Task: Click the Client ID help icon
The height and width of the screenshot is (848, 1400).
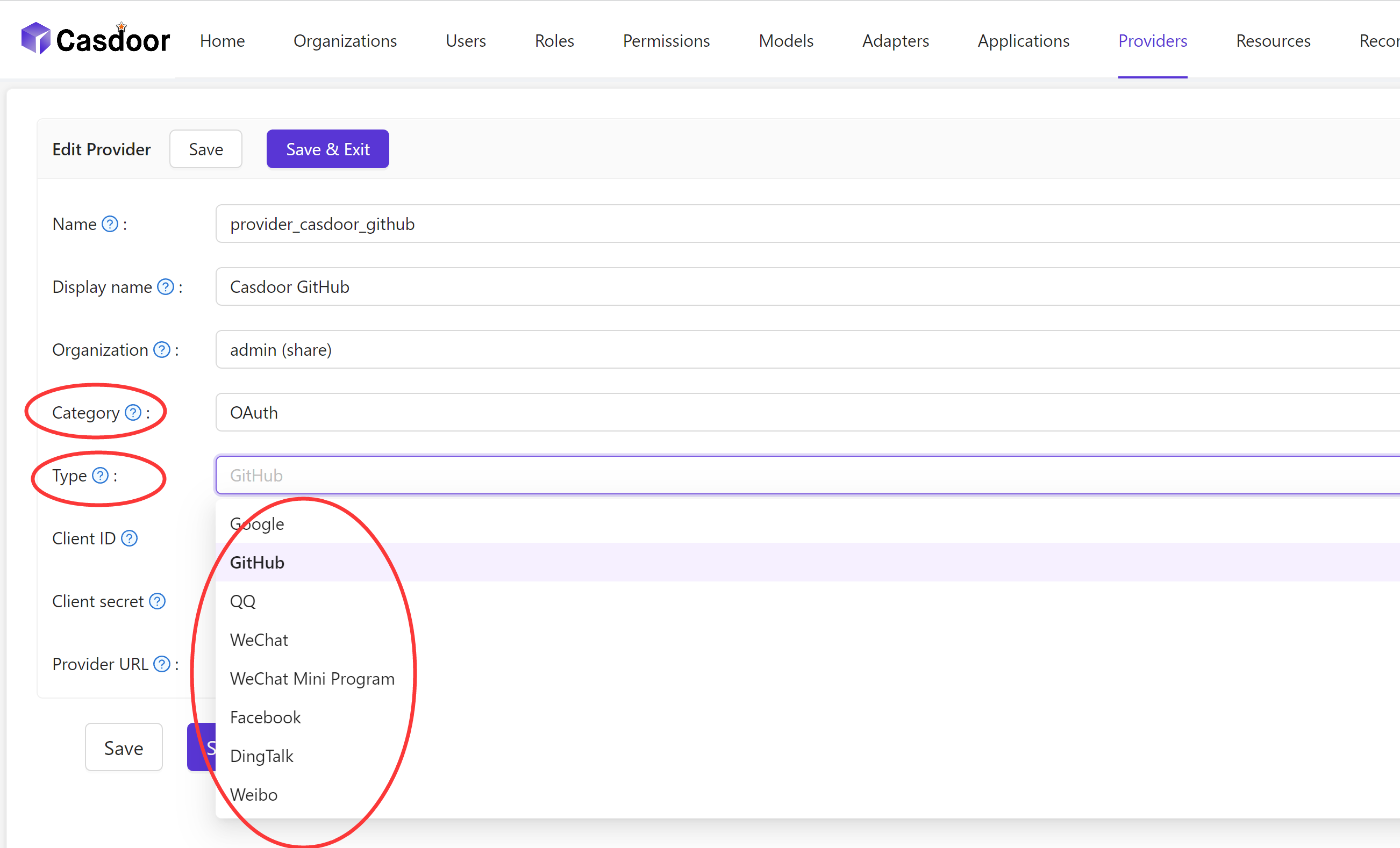Action: 130,537
